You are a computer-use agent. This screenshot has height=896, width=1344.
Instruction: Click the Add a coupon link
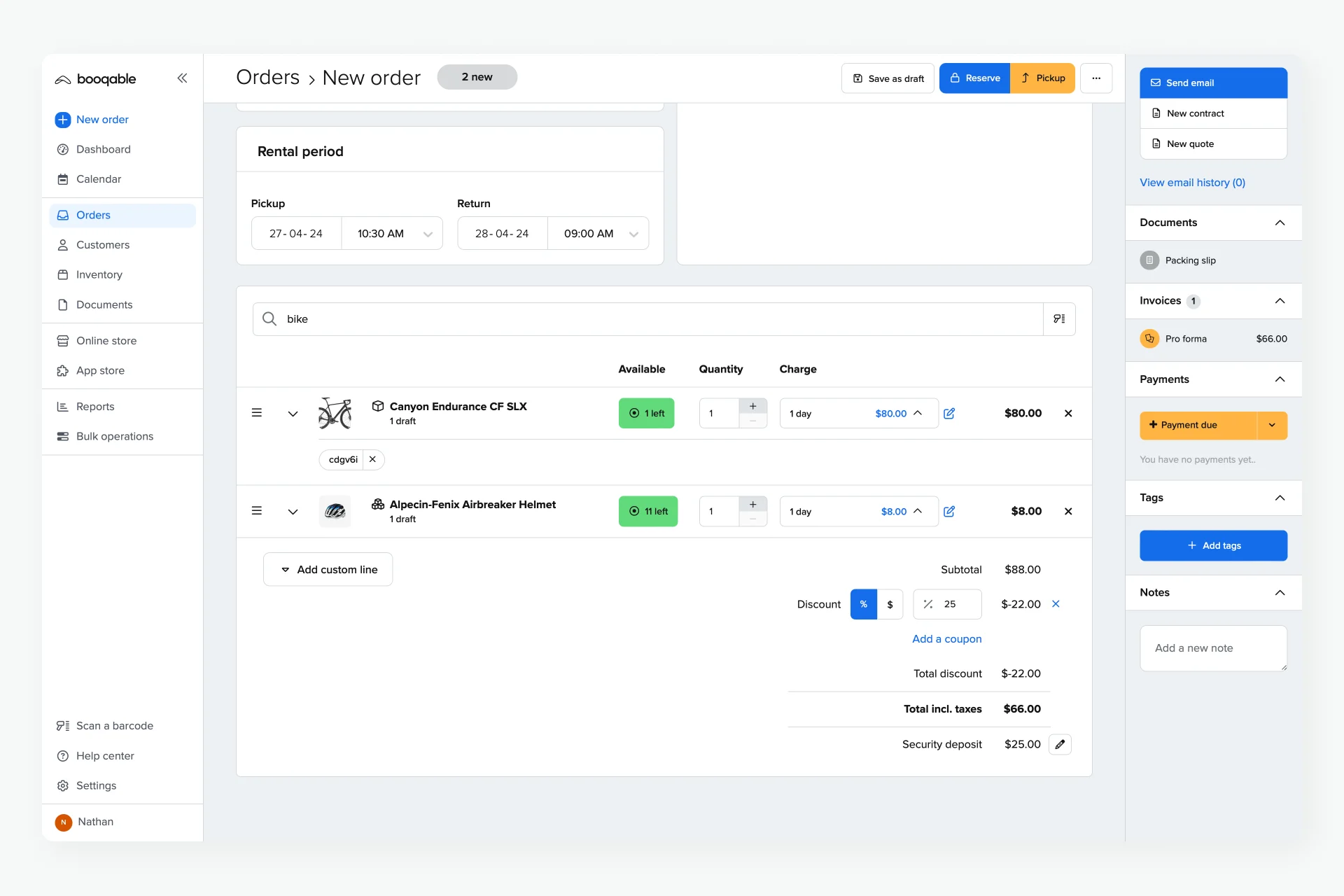(x=946, y=639)
